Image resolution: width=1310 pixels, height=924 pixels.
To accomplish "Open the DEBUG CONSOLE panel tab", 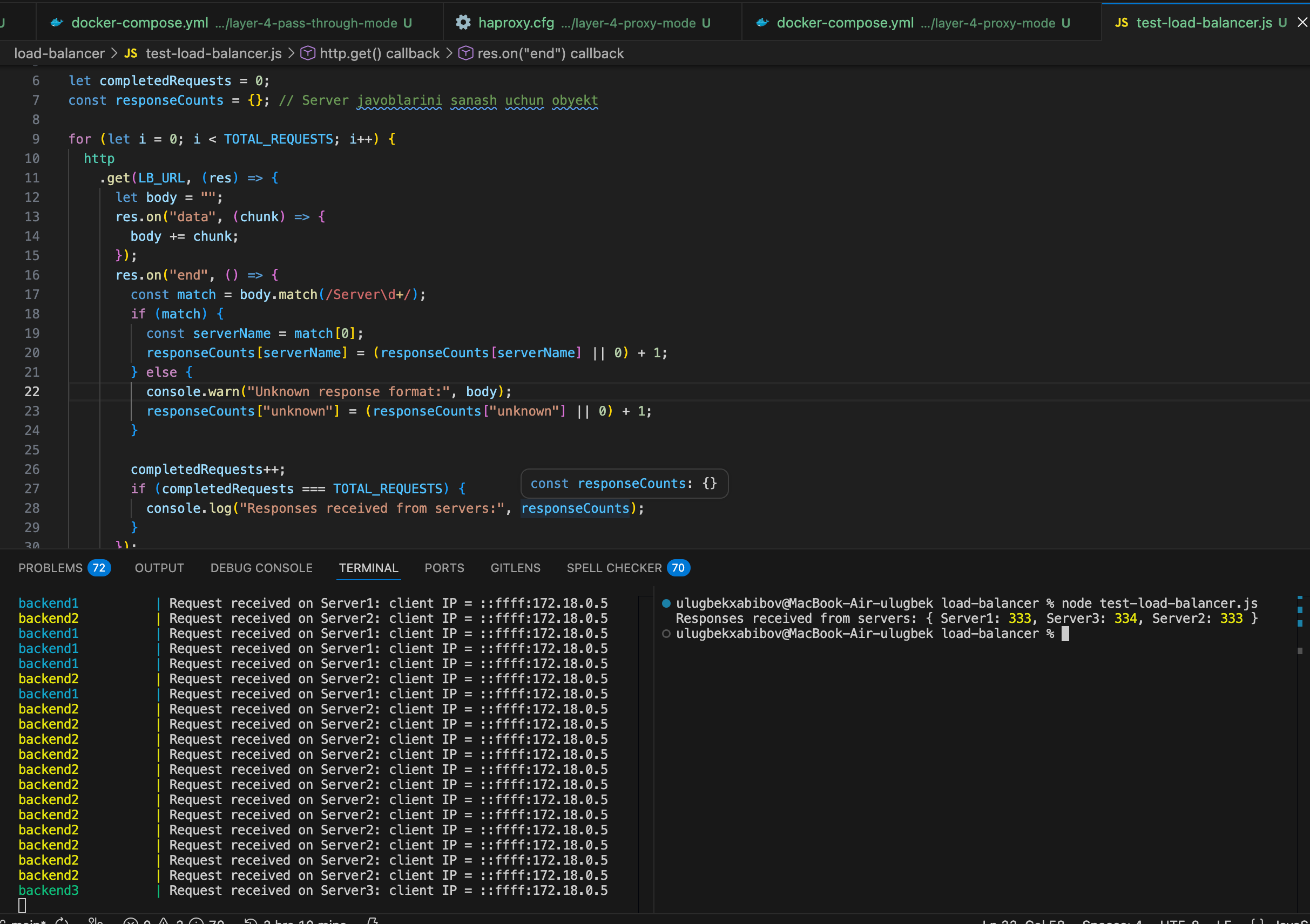I will [261, 568].
